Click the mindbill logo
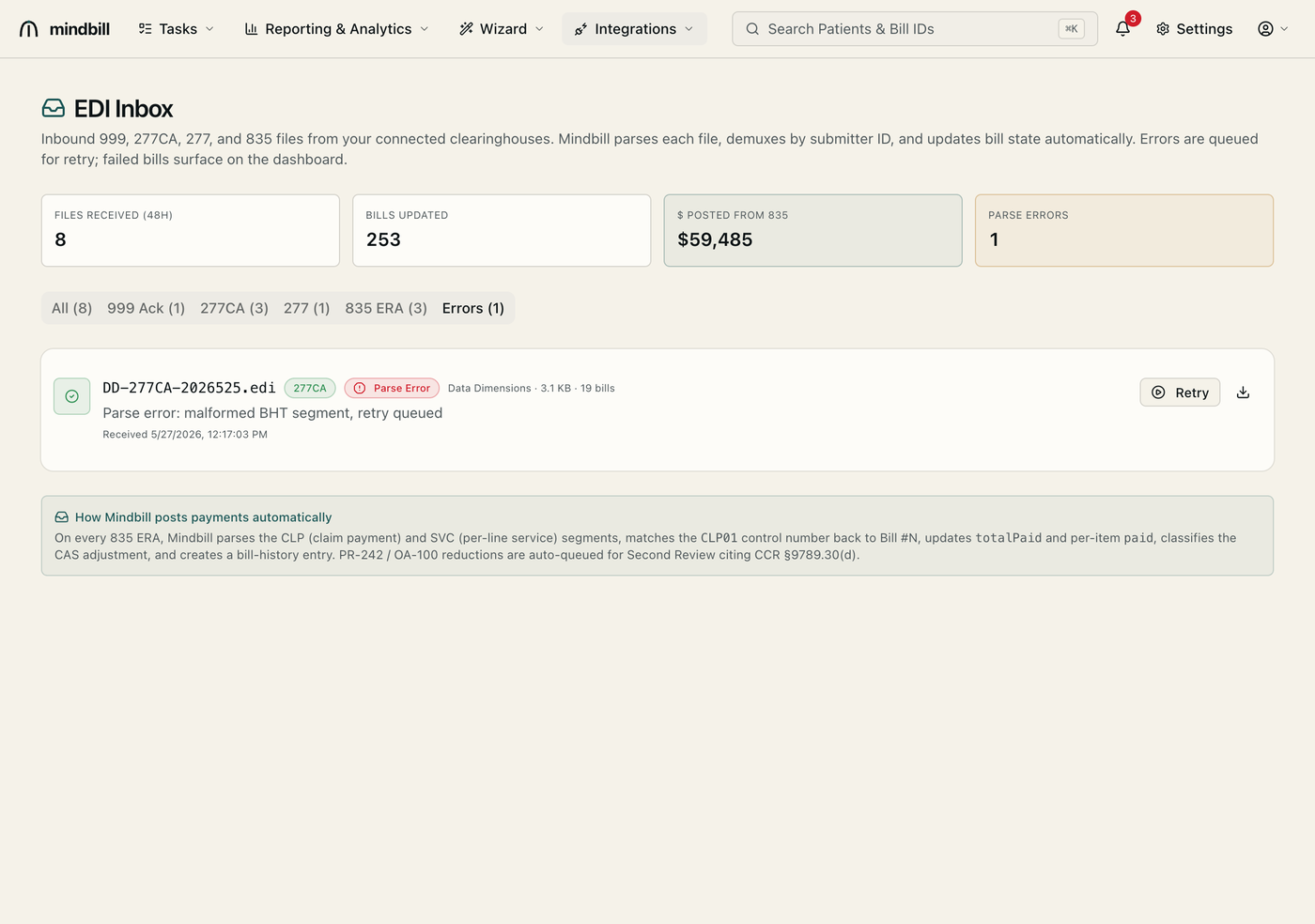 click(64, 29)
